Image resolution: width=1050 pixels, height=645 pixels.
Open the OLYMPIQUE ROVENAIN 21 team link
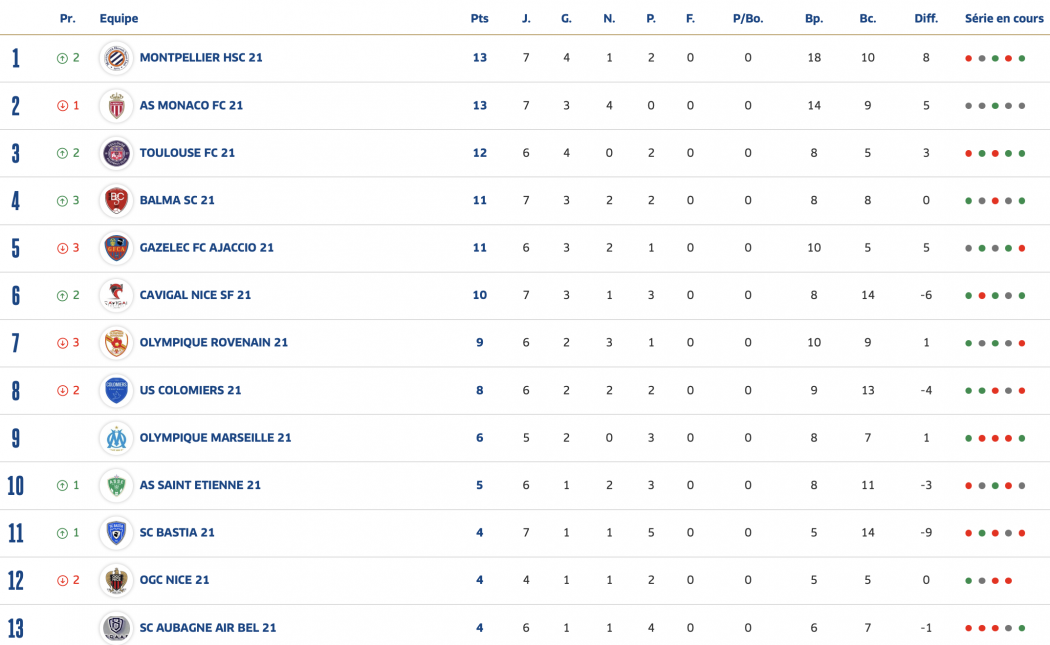click(213, 342)
